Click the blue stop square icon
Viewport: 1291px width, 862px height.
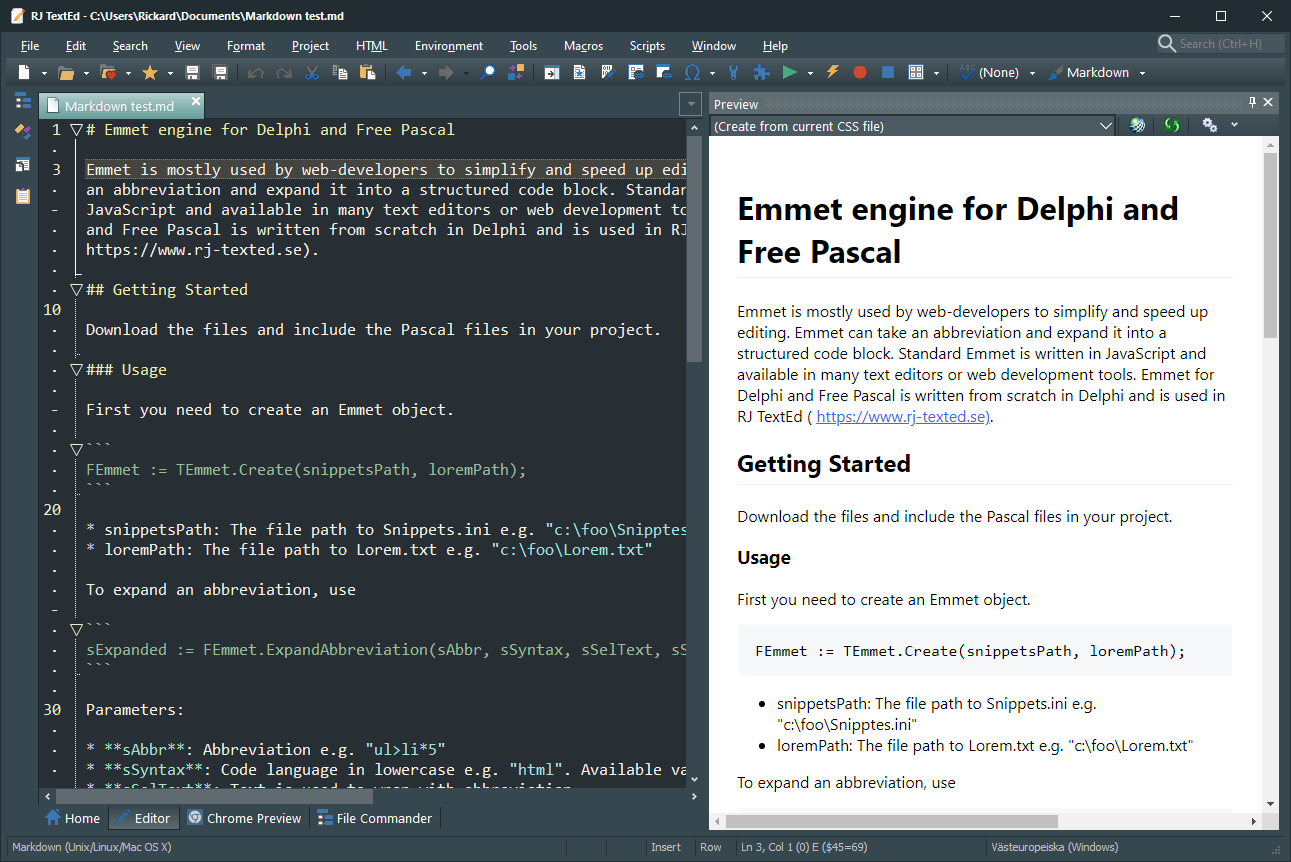[x=888, y=72]
